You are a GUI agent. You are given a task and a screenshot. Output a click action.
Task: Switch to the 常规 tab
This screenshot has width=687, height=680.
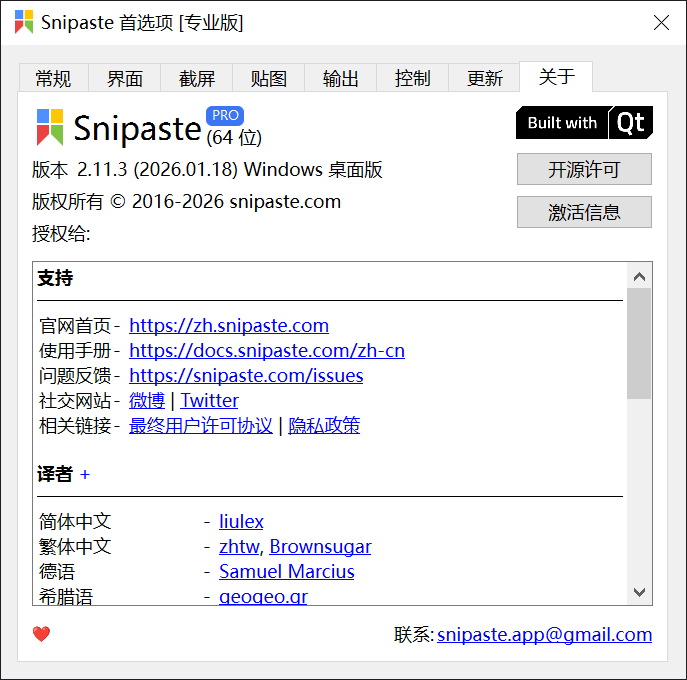[53, 78]
